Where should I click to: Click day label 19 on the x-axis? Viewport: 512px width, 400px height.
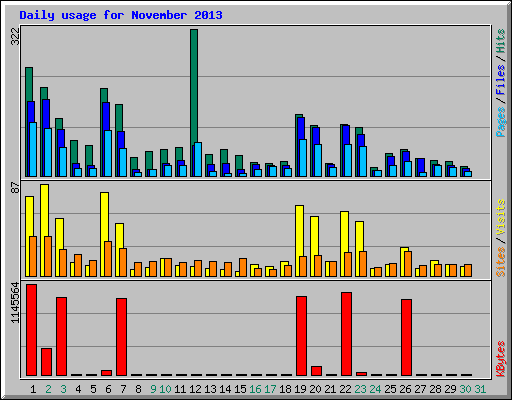300,389
